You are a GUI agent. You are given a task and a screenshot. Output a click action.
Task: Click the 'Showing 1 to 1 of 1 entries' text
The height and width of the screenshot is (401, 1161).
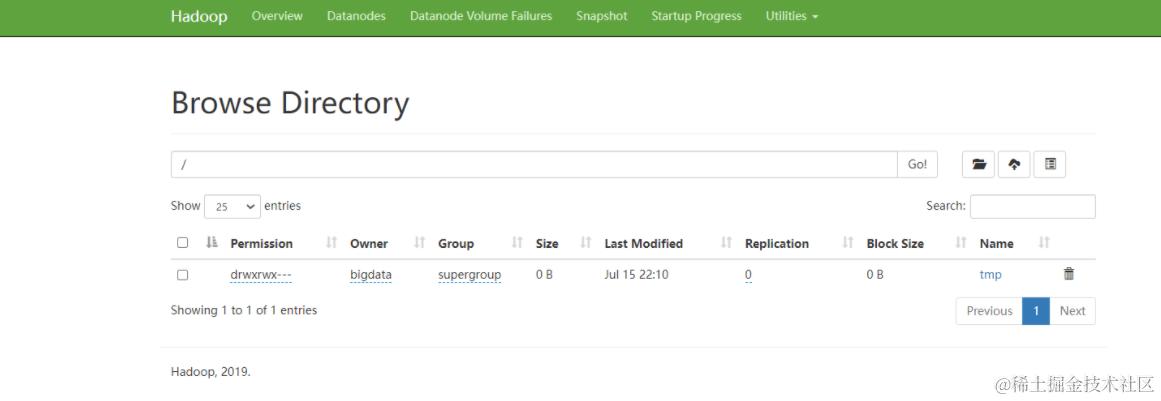click(x=244, y=310)
